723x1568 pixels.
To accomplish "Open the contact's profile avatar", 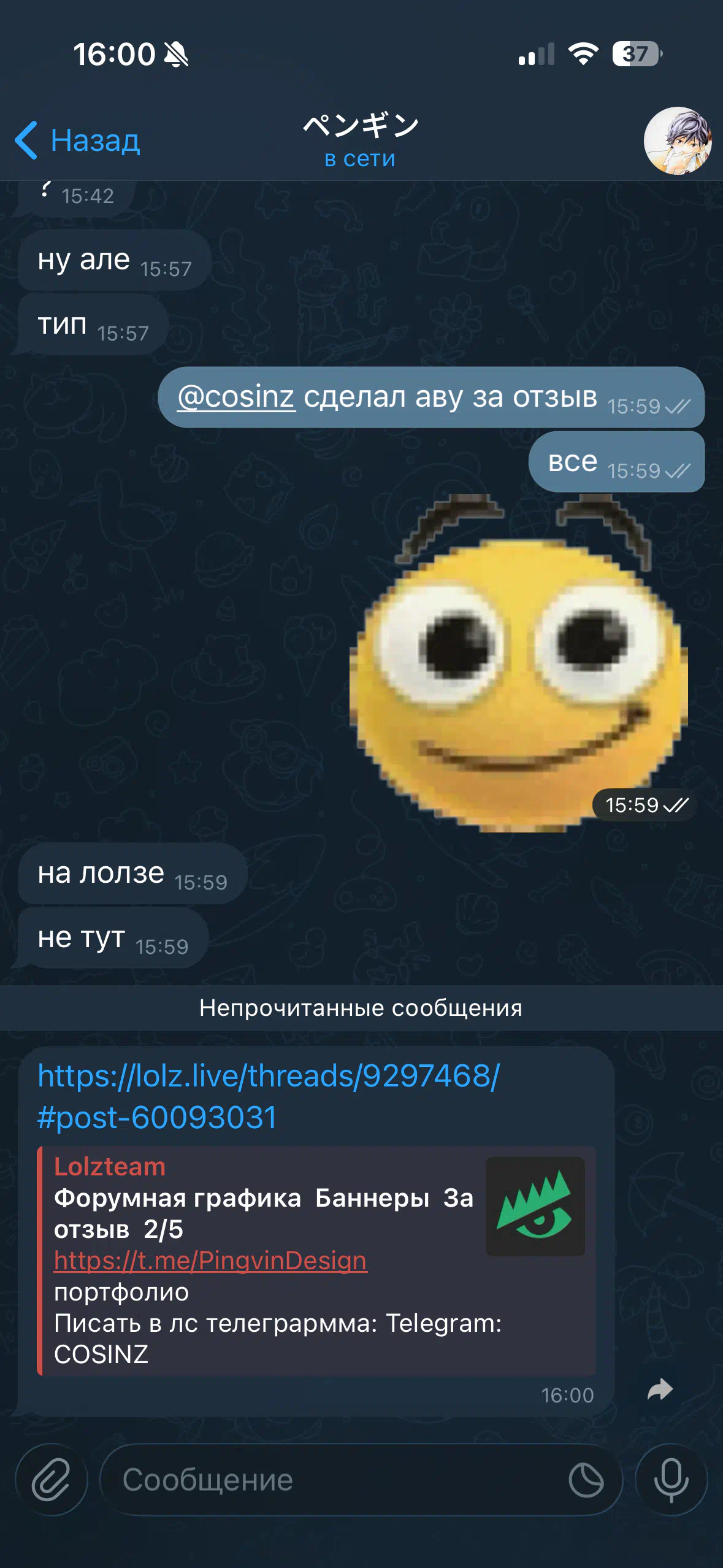I will [x=678, y=140].
